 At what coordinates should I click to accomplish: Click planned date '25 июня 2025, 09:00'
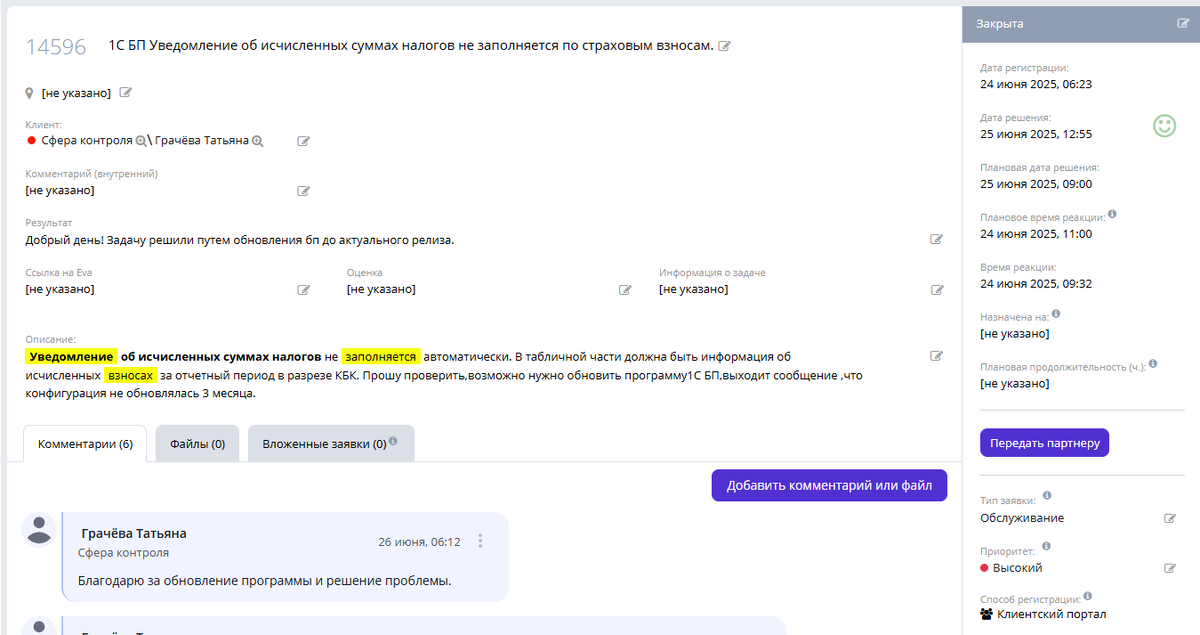pyautogui.click(x=1036, y=184)
